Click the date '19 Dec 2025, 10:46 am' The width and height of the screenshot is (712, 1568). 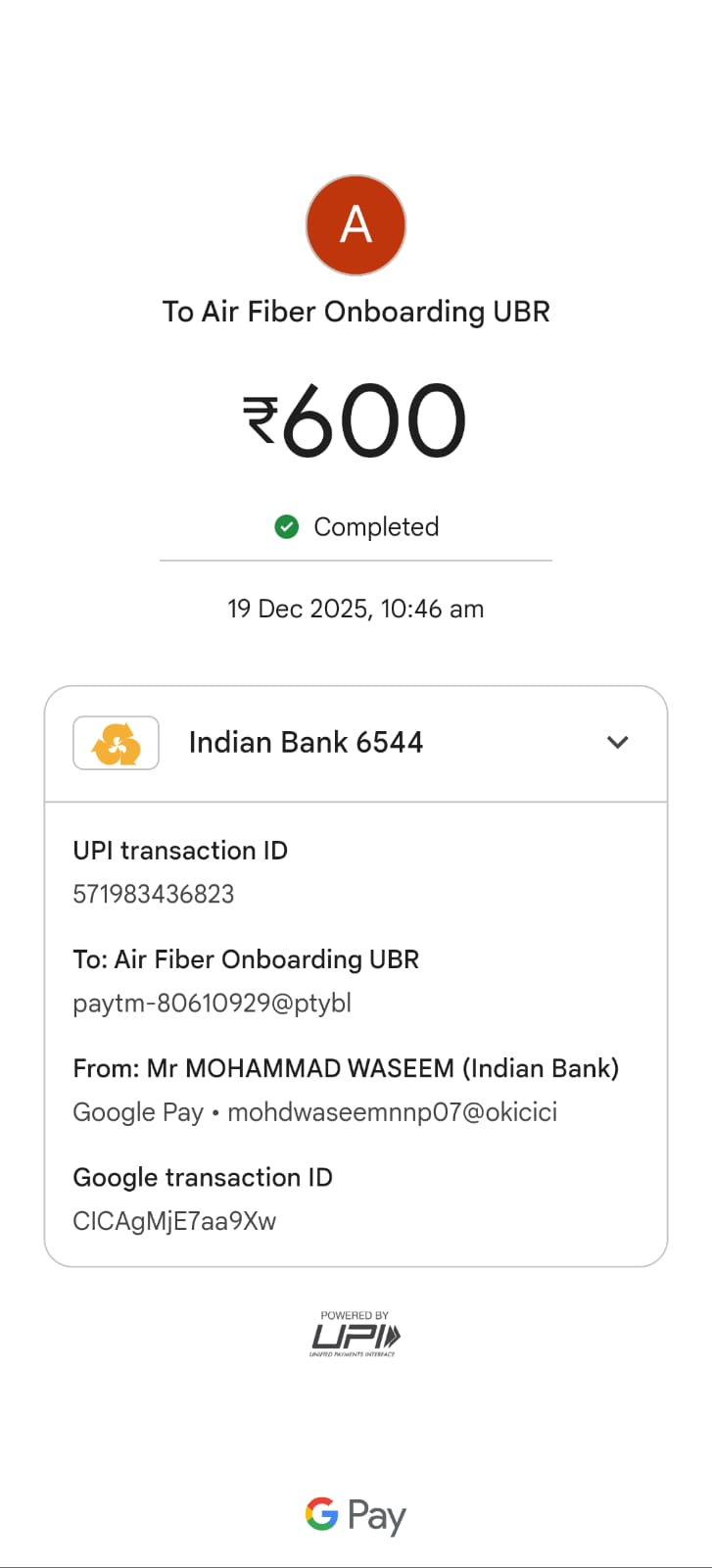point(356,609)
